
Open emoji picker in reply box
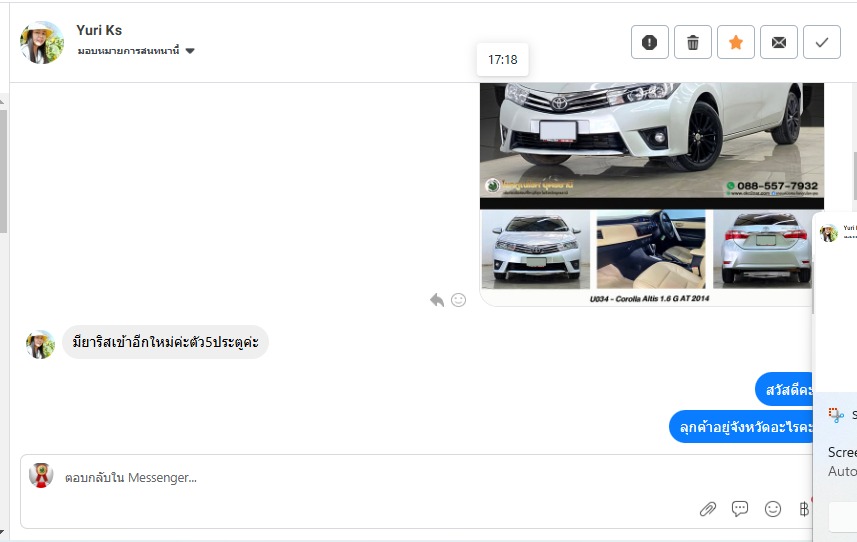[x=772, y=509]
